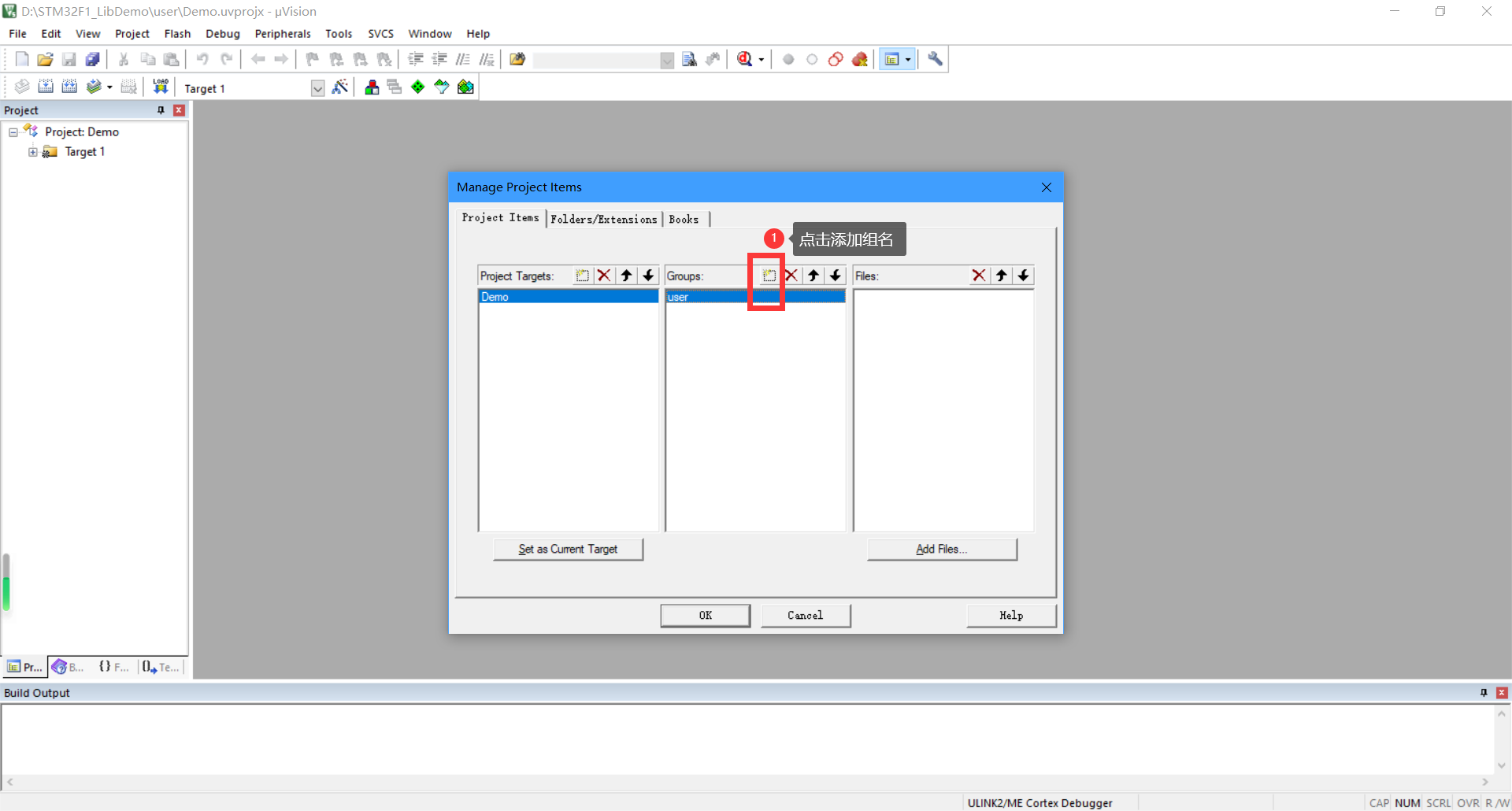The width and height of the screenshot is (1512, 811).
Task: Open the find text combo box dropdown
Action: 667,60
